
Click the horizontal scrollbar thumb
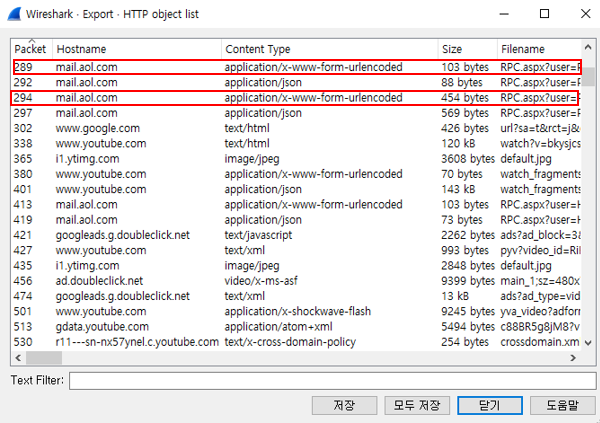tap(44, 358)
